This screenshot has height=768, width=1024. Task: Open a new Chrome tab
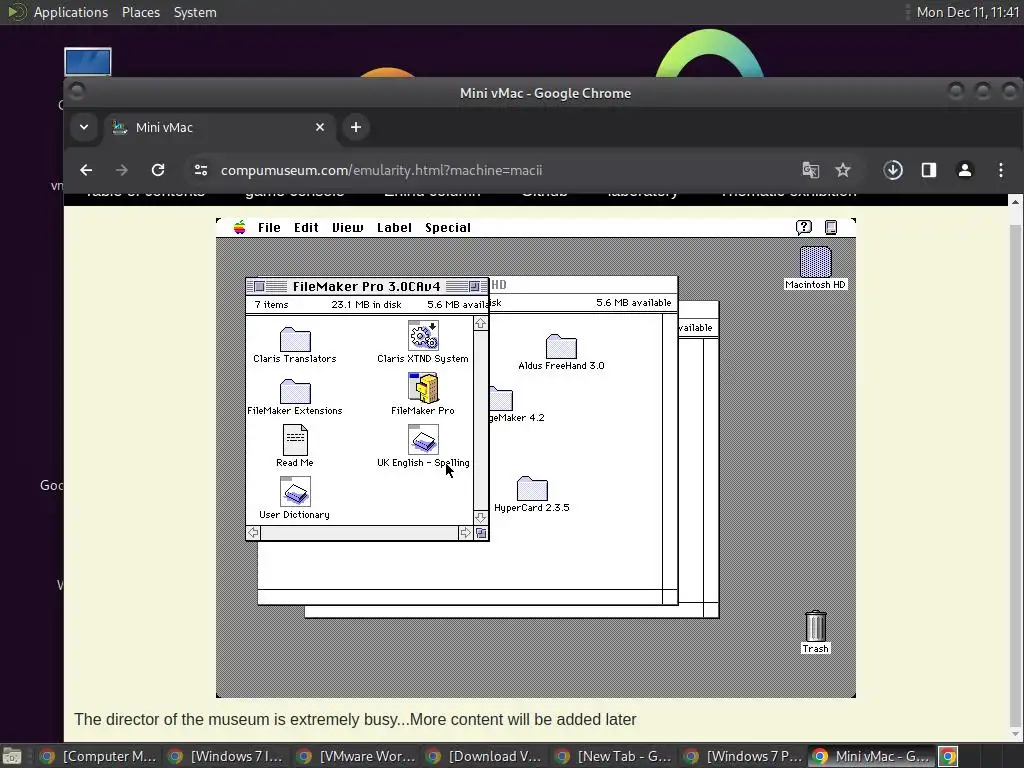[356, 127]
